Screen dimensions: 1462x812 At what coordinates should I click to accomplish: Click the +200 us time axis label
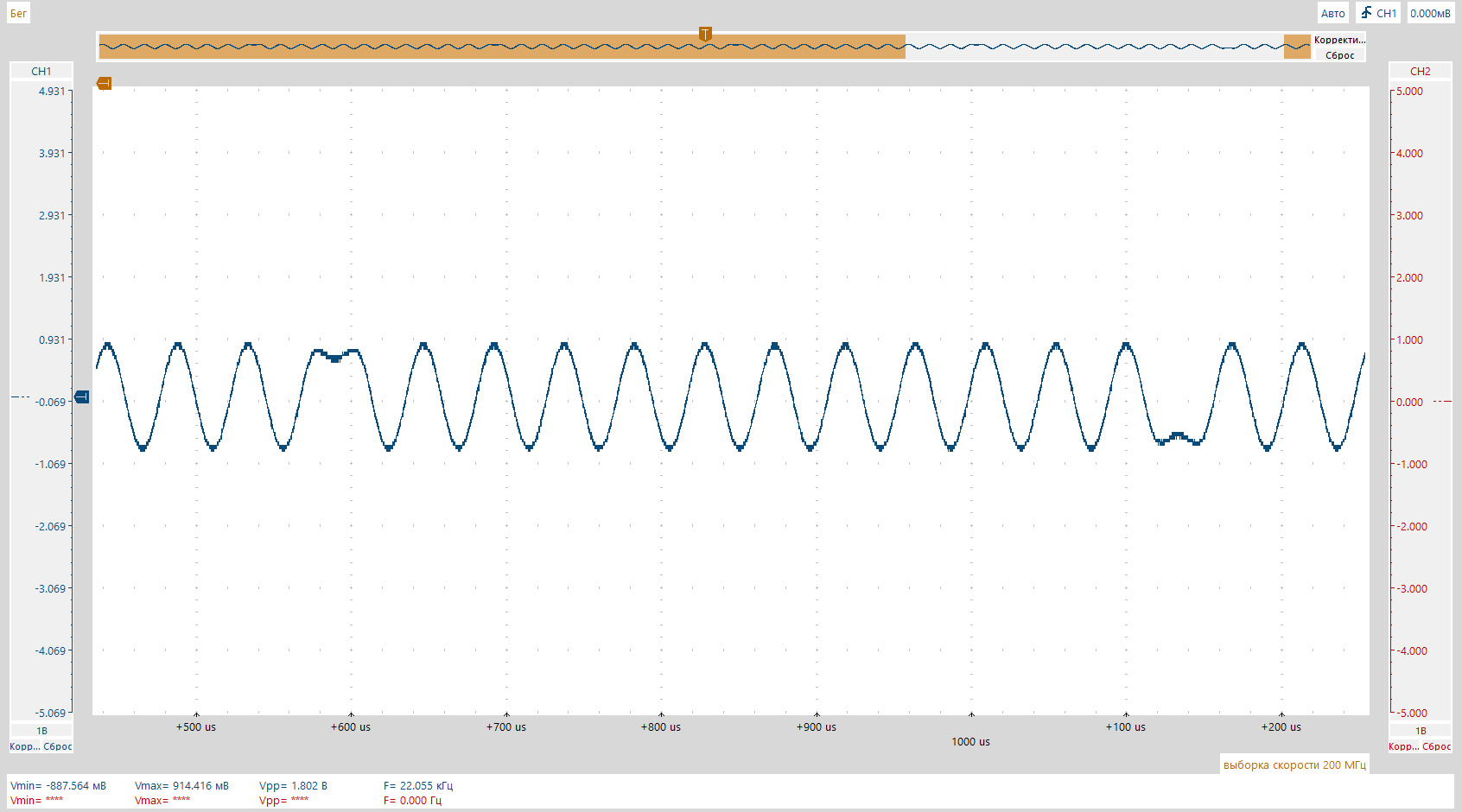pyautogui.click(x=1281, y=727)
